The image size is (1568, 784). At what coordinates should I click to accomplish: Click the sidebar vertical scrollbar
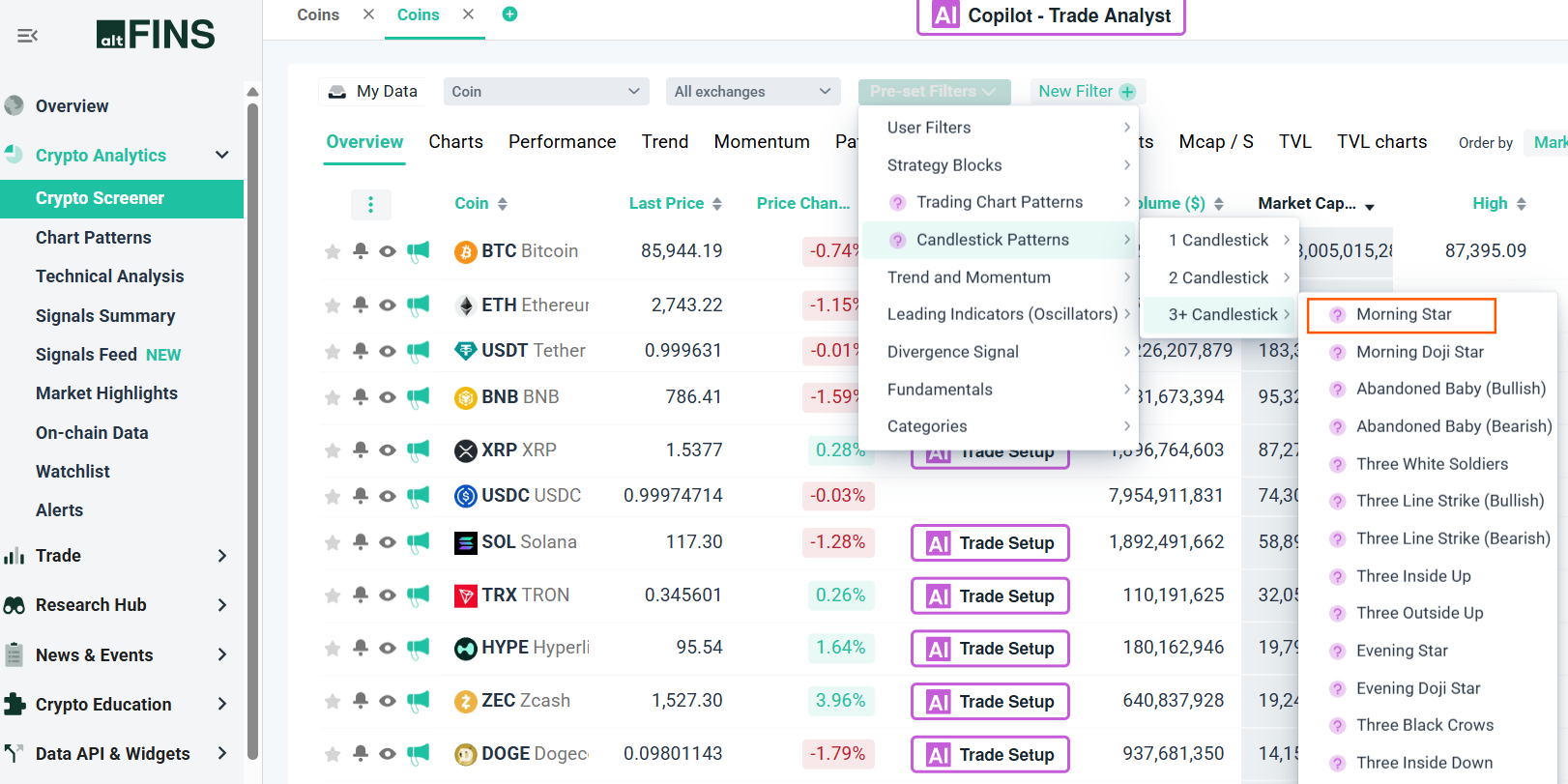click(x=252, y=430)
